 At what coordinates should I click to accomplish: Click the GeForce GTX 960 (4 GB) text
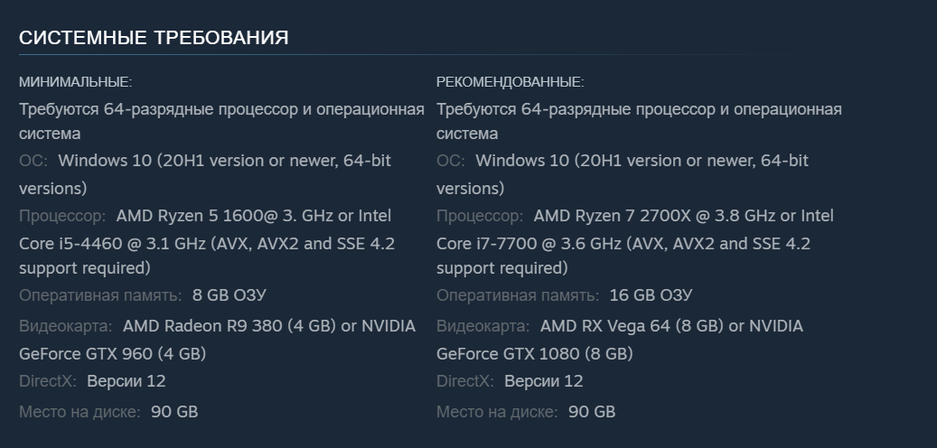(x=112, y=354)
